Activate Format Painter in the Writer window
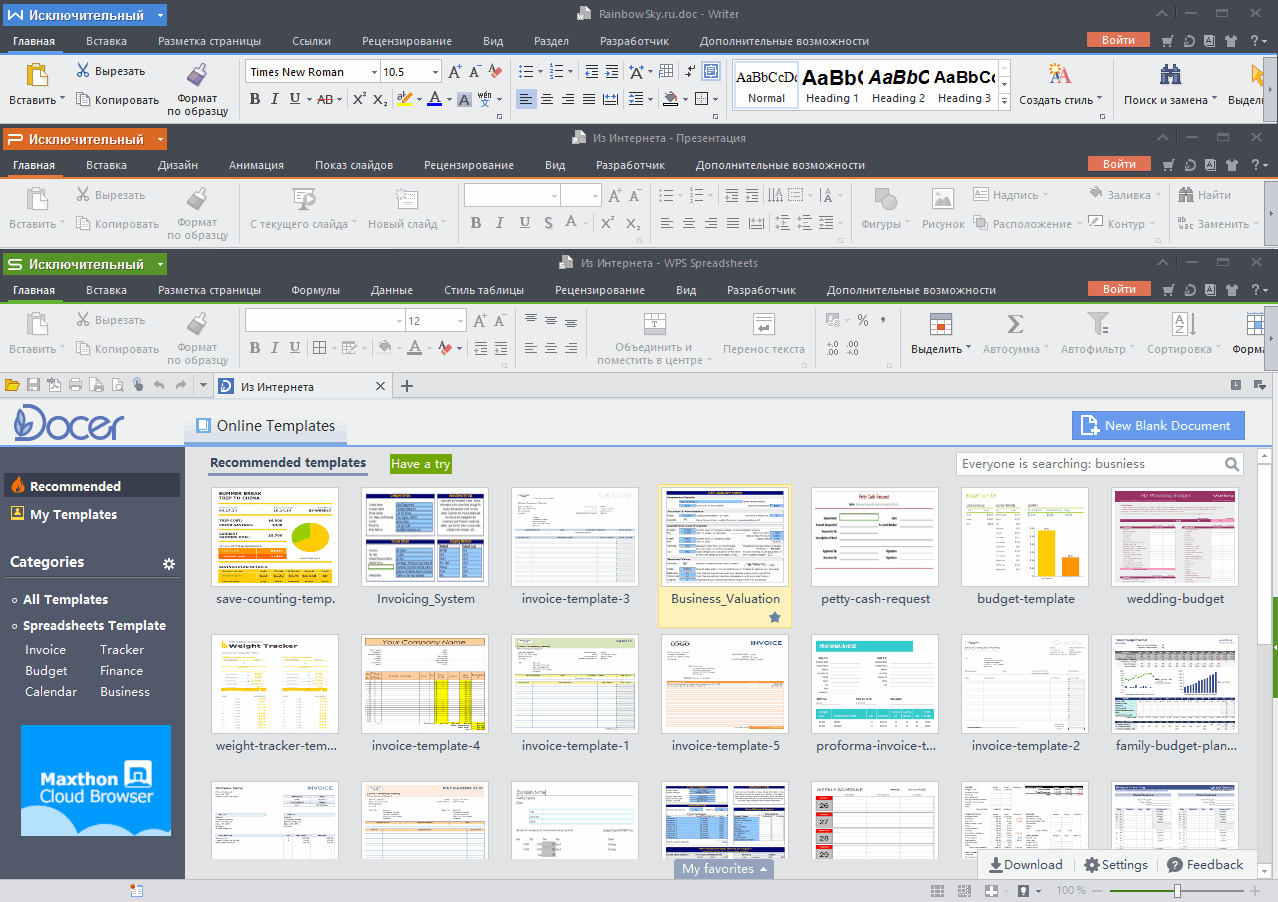1278x902 pixels. [197, 89]
